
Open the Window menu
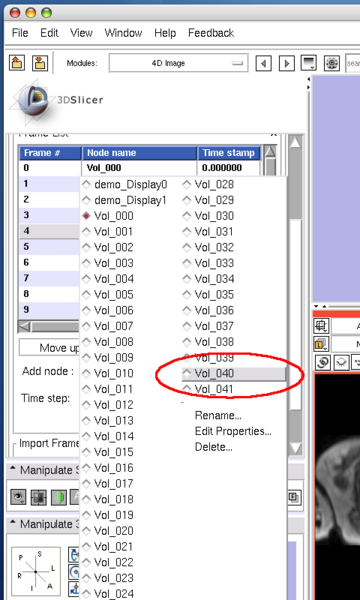click(123, 33)
